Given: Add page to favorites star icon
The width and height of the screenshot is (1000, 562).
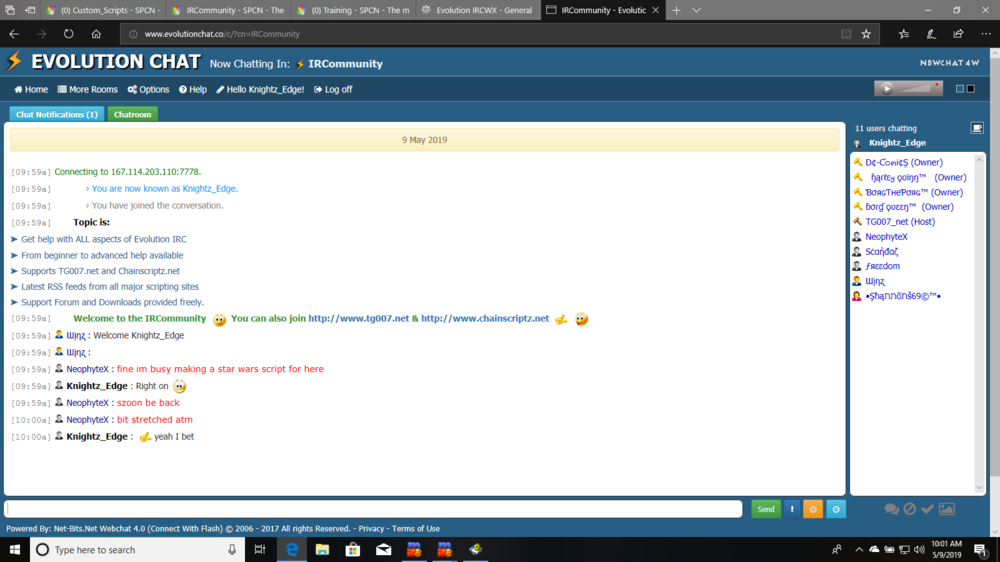Looking at the screenshot, I should point(866,34).
